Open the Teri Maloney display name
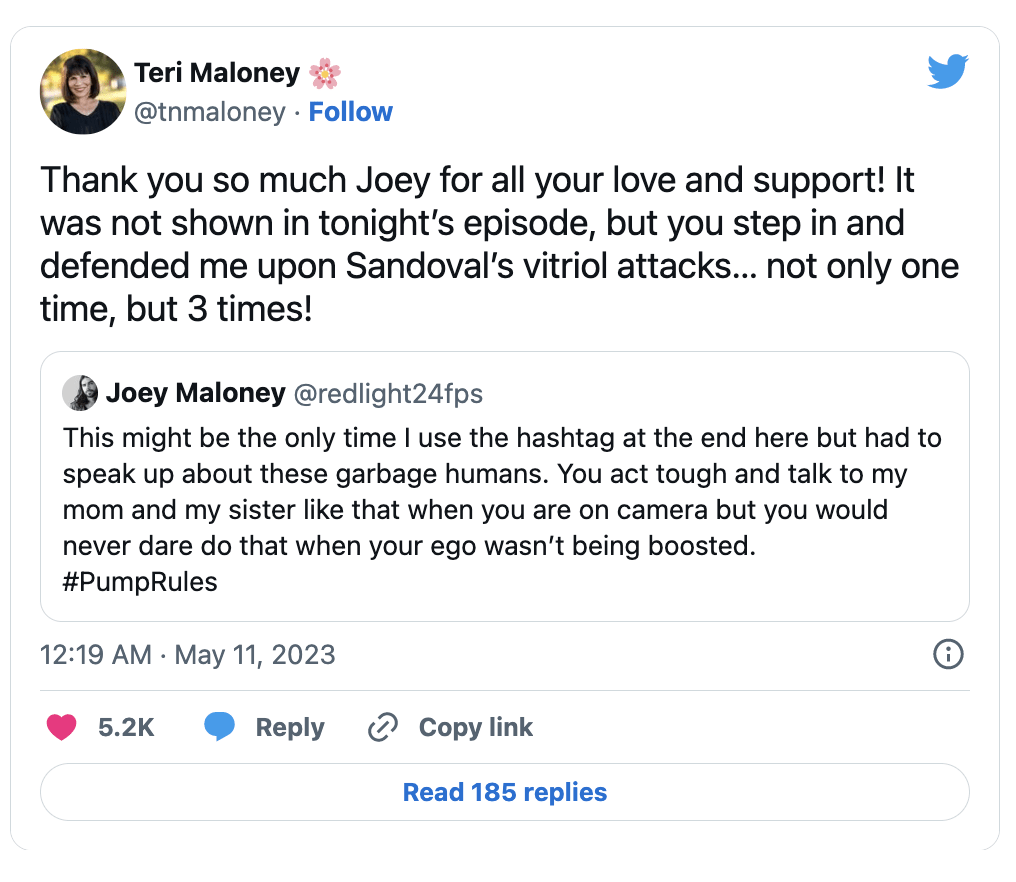 tap(217, 73)
